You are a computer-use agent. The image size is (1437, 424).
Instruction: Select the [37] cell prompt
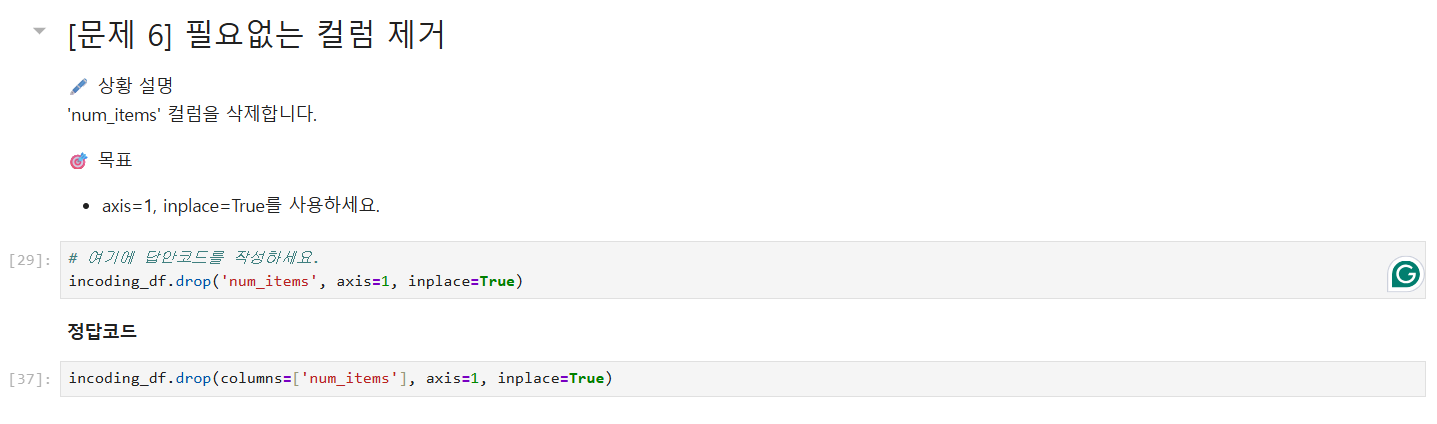coord(29,379)
